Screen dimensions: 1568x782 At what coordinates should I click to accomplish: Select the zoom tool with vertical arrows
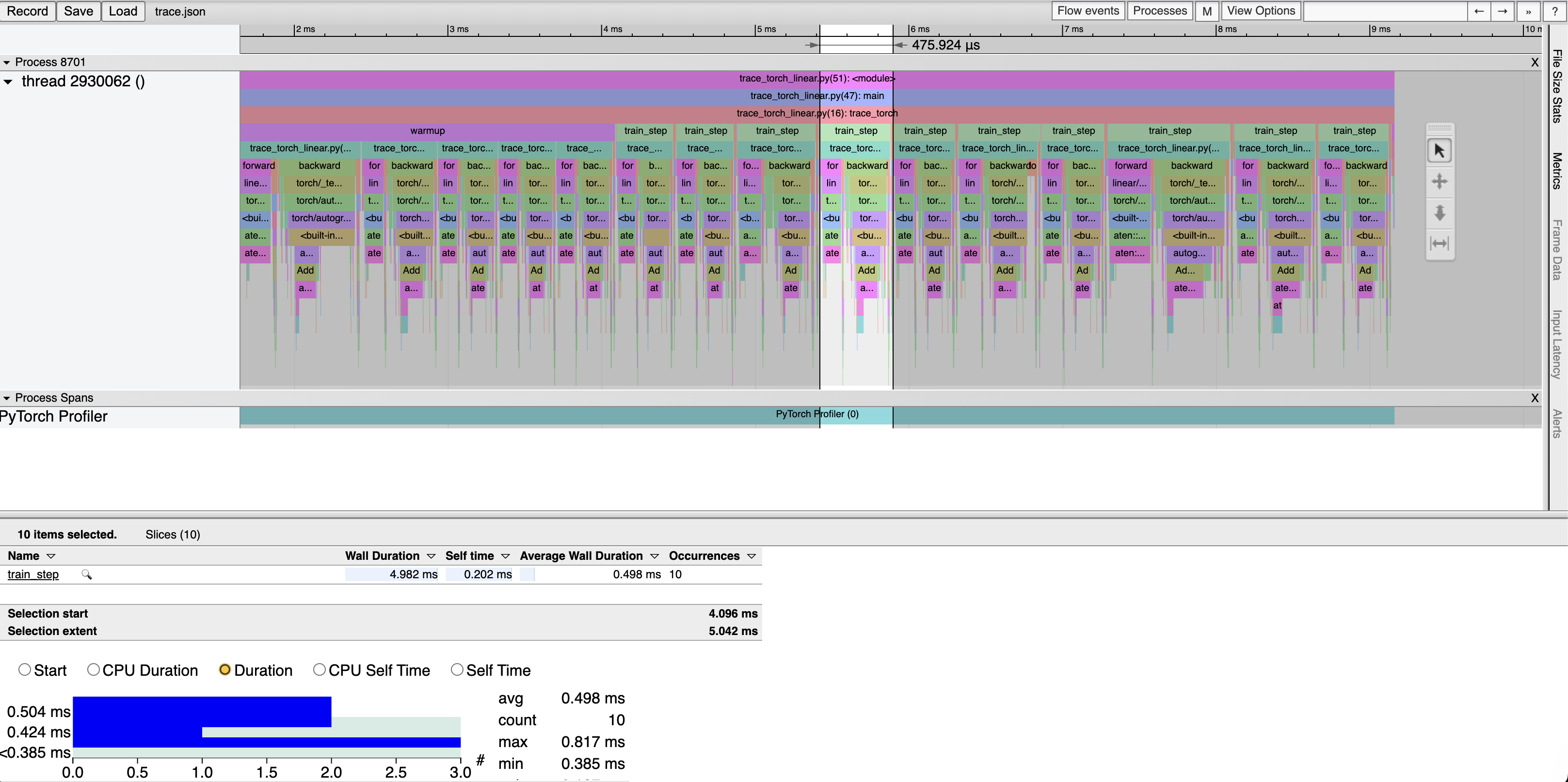1439,212
